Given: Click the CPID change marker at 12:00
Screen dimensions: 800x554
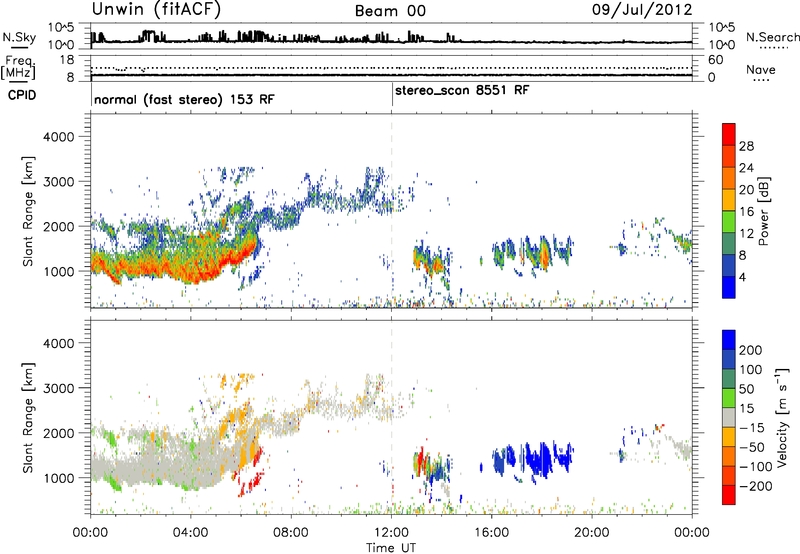Looking at the screenshot, I should (392, 95).
